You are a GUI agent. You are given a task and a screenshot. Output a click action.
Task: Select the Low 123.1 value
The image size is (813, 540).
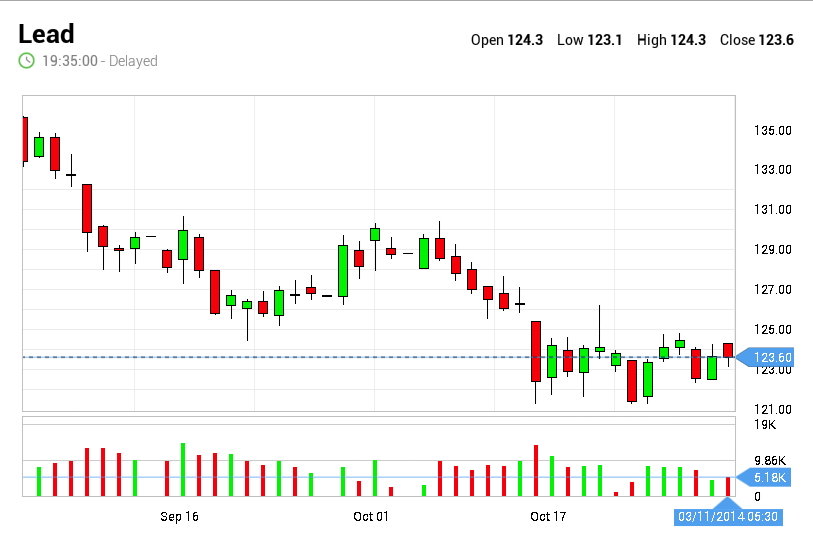(x=589, y=40)
